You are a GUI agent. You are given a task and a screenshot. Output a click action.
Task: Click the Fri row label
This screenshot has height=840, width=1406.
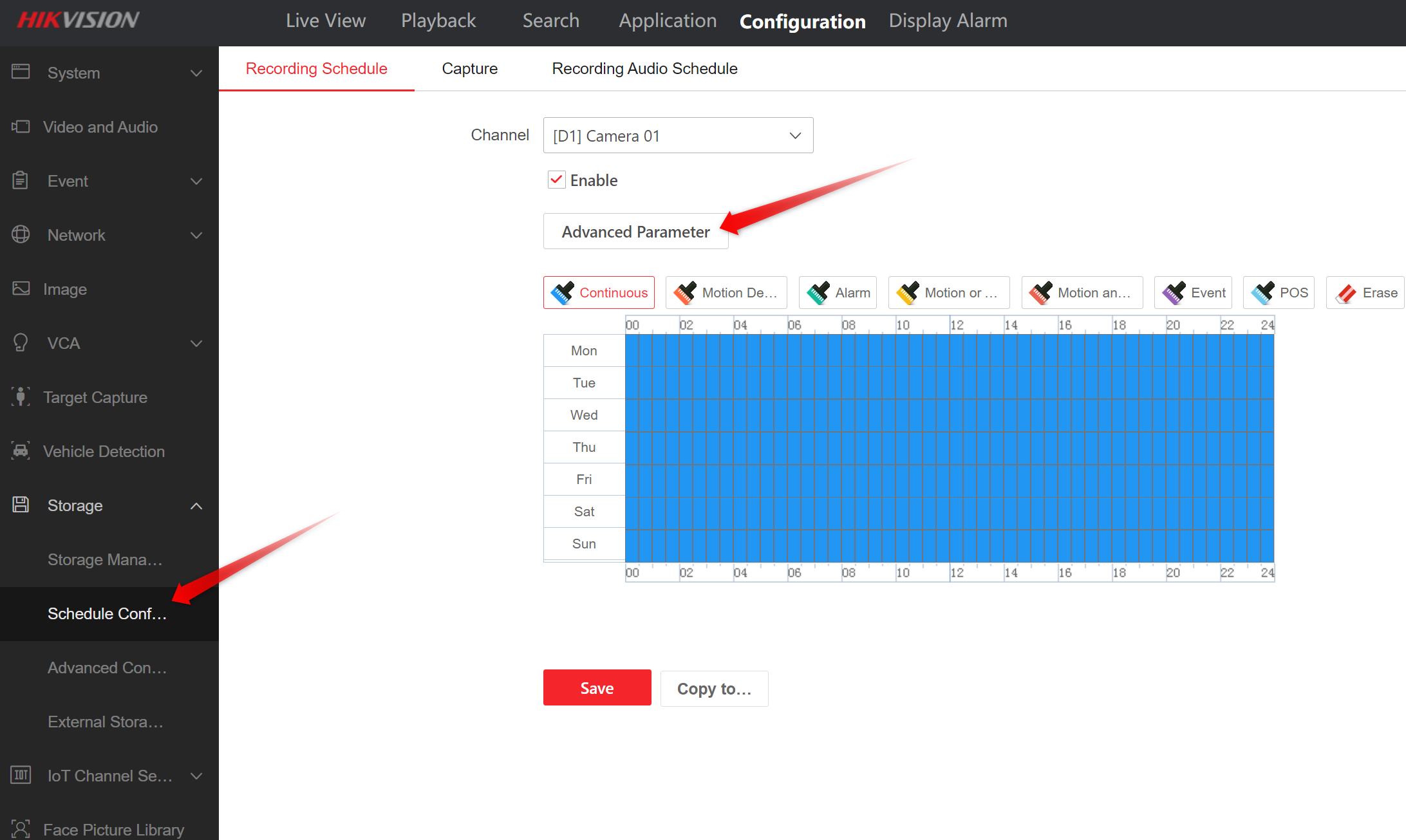point(584,480)
